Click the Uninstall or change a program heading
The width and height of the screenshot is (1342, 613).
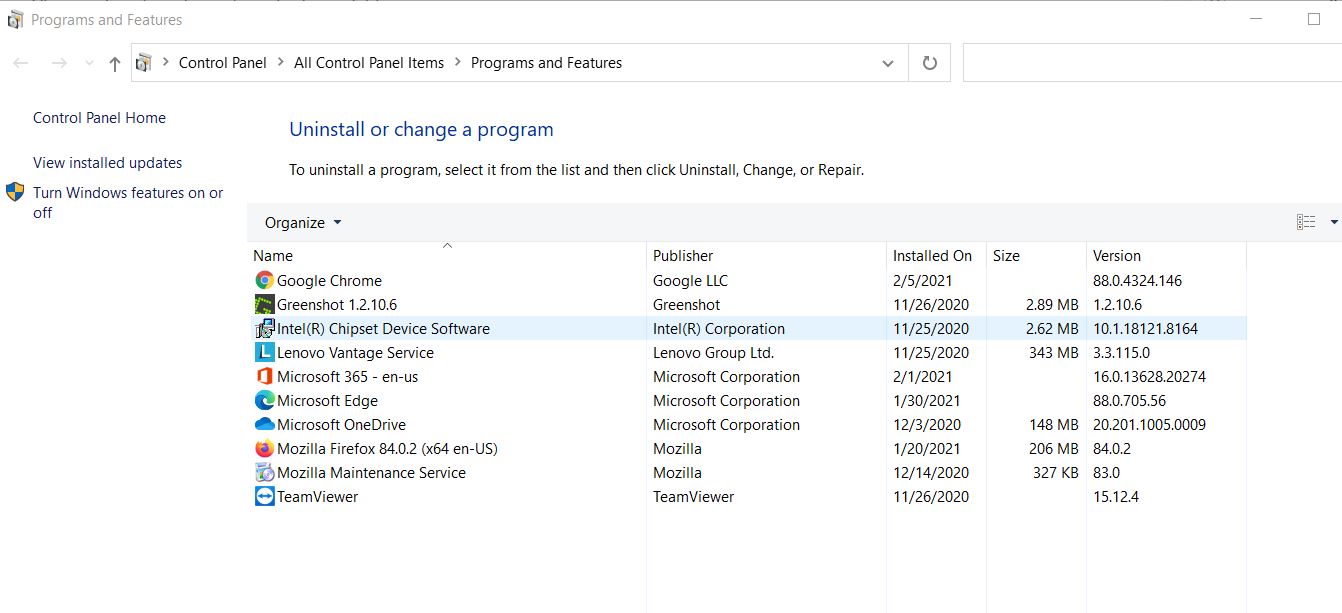click(x=421, y=129)
